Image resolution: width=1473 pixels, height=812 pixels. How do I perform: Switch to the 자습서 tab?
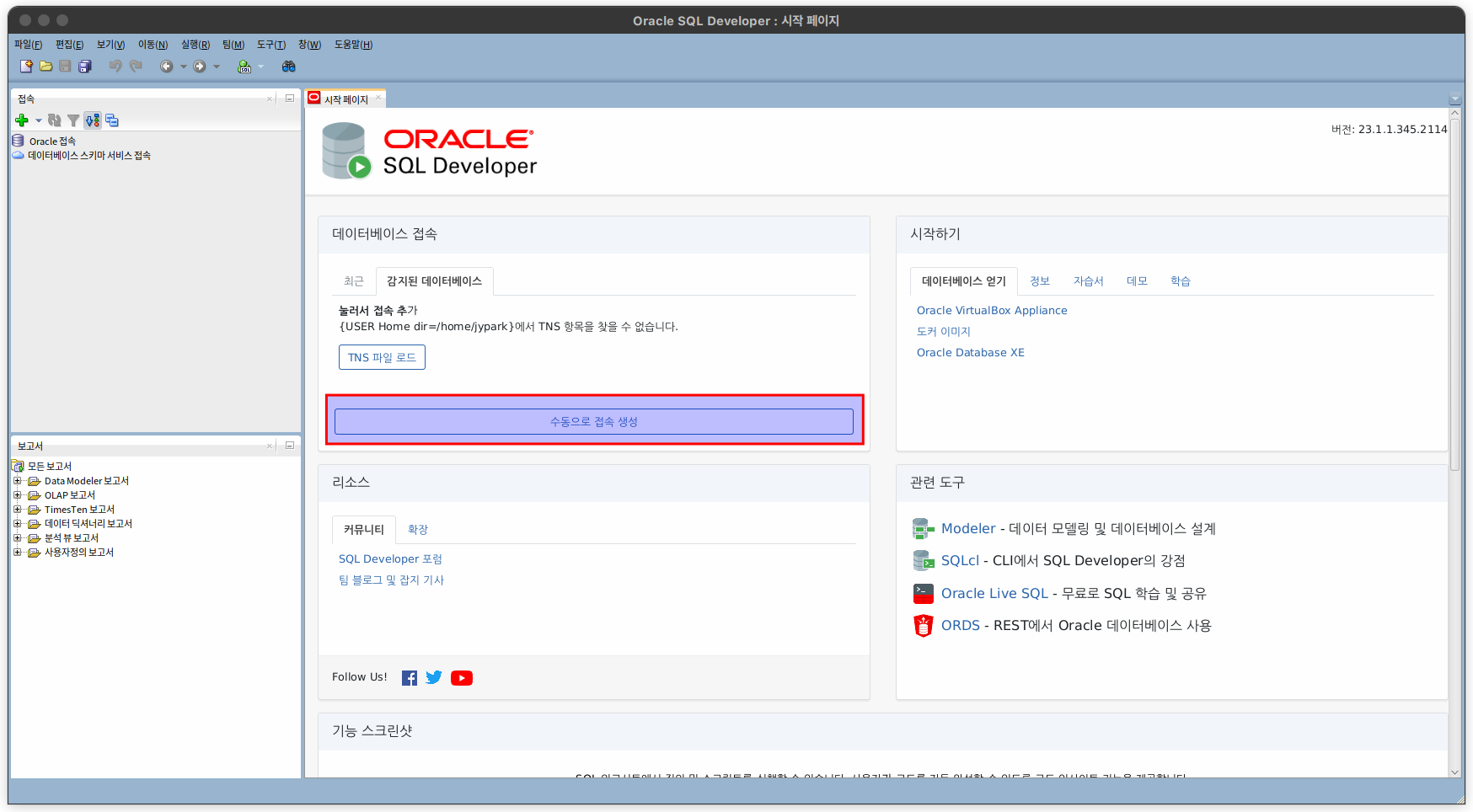point(1088,281)
